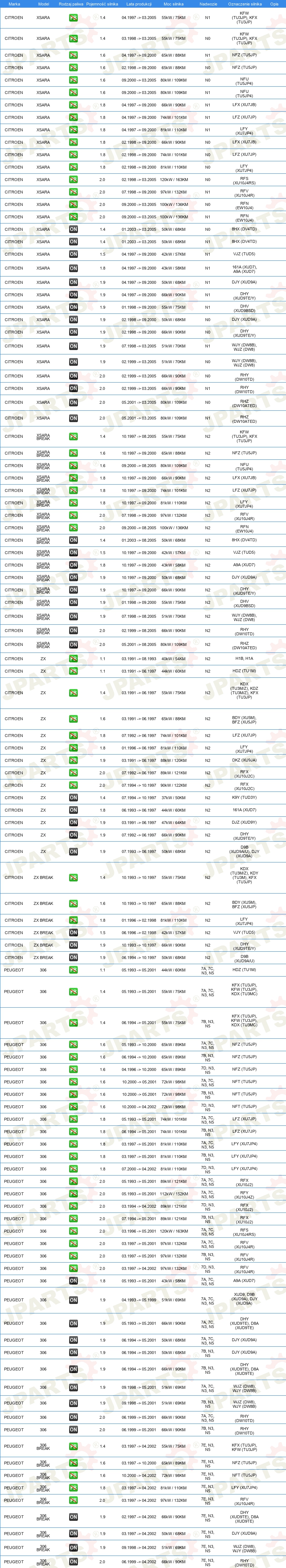Click ON fuel icon in Xsara 161A, A9A (XUD7) row

click(x=73, y=268)
